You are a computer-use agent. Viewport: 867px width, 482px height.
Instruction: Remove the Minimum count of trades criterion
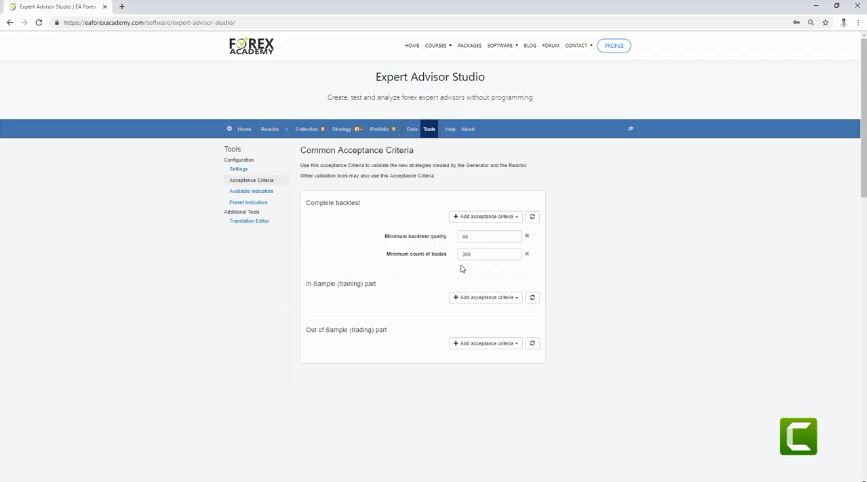pyautogui.click(x=527, y=254)
